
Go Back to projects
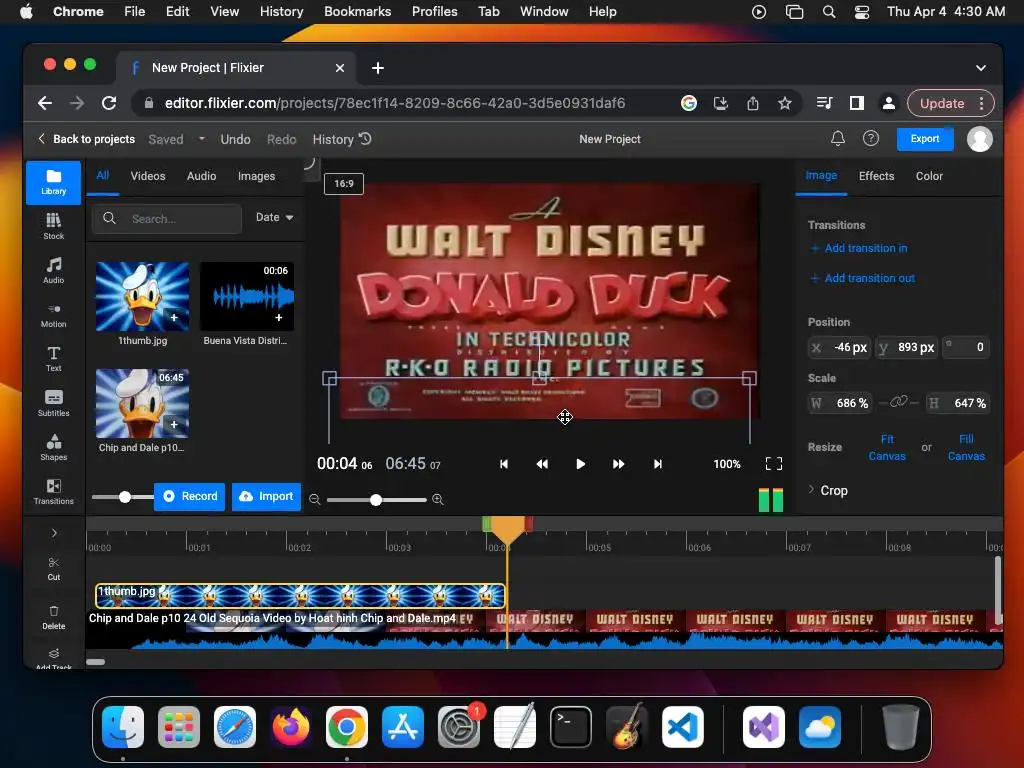click(86, 138)
